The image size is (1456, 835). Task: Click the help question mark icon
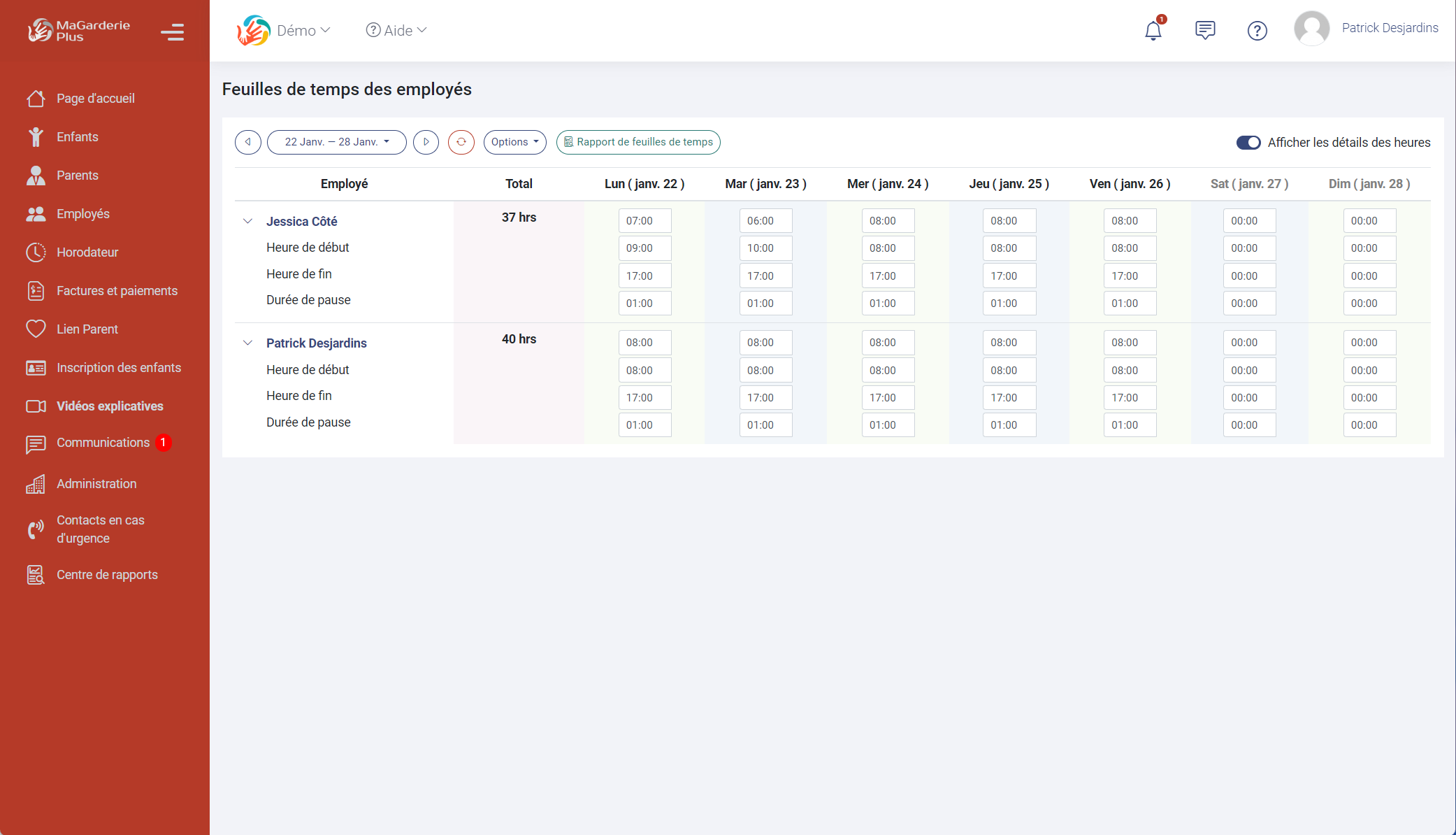[1257, 31]
